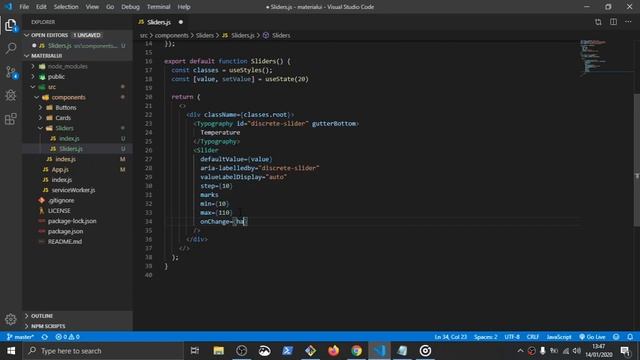
Task: Click Ln 34, Col 23 go-to-line indicator
Action: point(450,337)
